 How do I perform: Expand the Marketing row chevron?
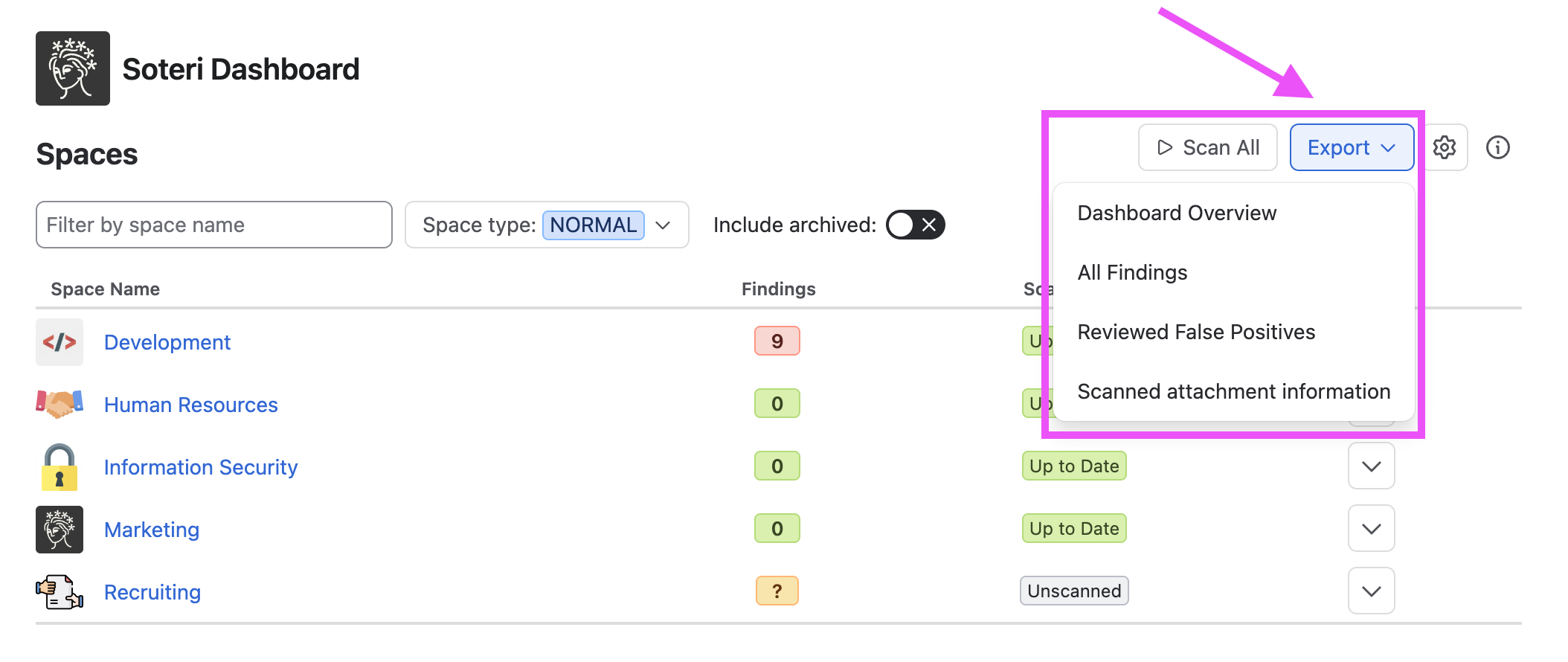tap(1371, 529)
